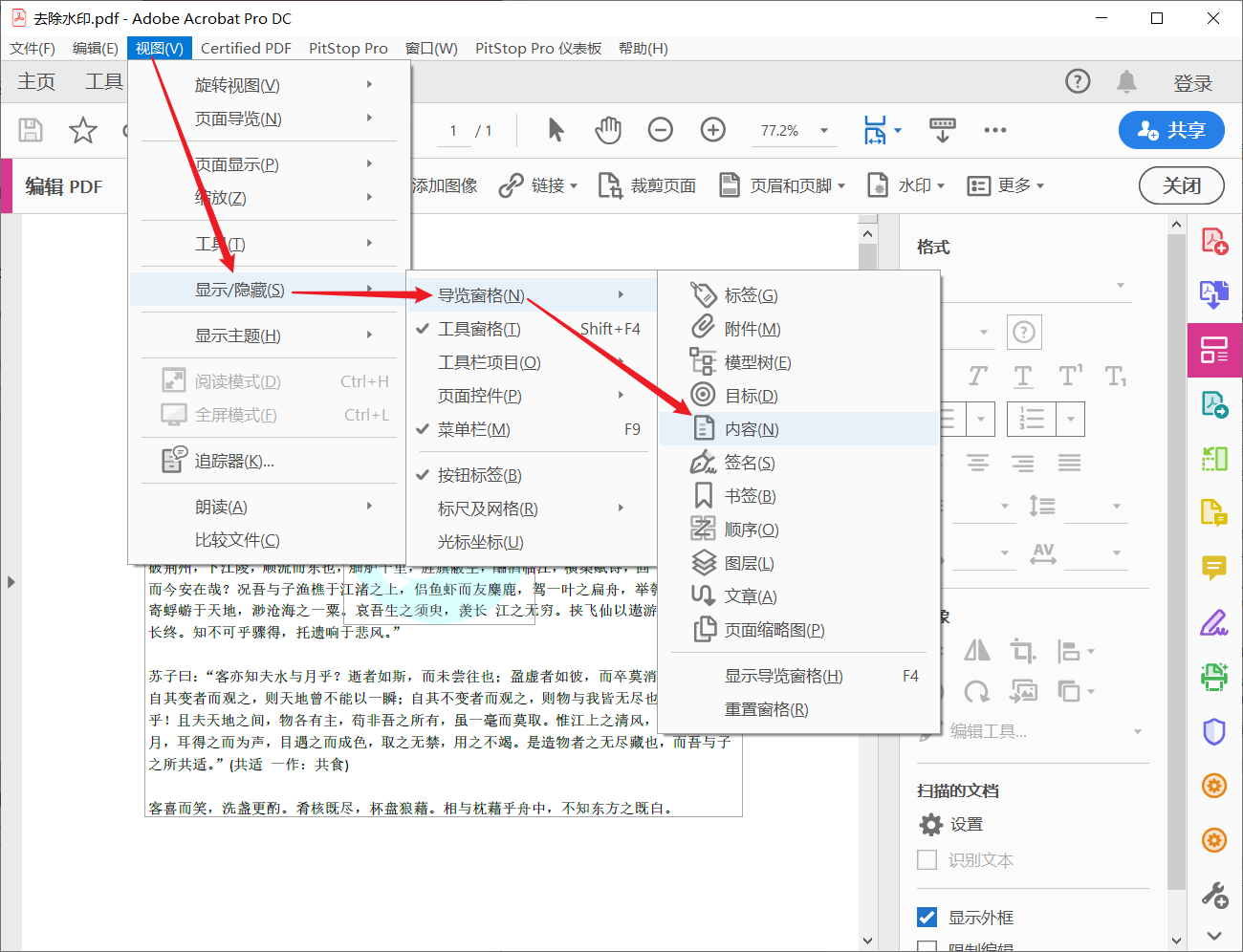Open the notifications bell

point(1127,82)
